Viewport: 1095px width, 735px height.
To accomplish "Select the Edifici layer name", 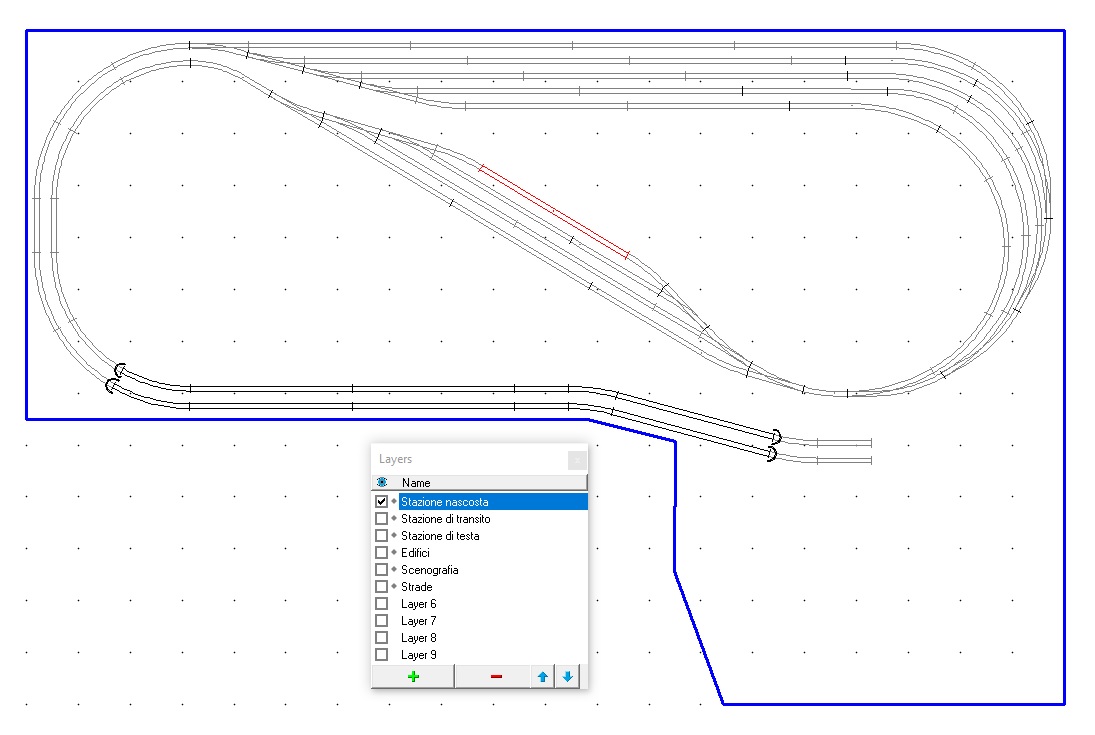I will click(x=415, y=553).
